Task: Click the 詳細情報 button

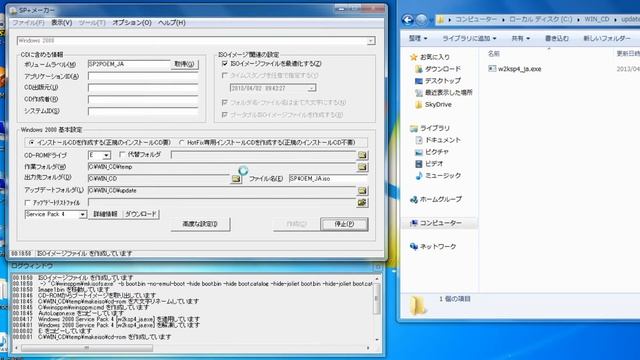Action: click(x=105, y=214)
